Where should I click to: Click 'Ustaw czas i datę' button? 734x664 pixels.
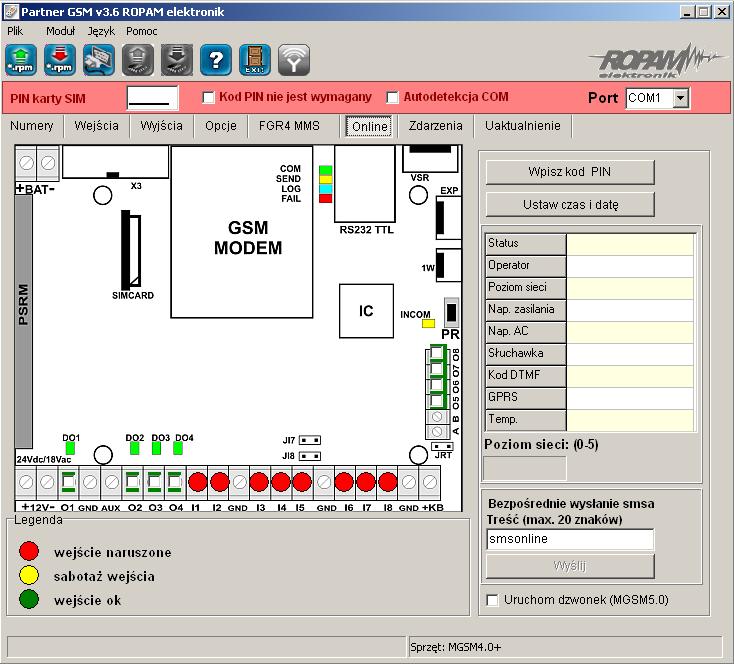tap(570, 205)
